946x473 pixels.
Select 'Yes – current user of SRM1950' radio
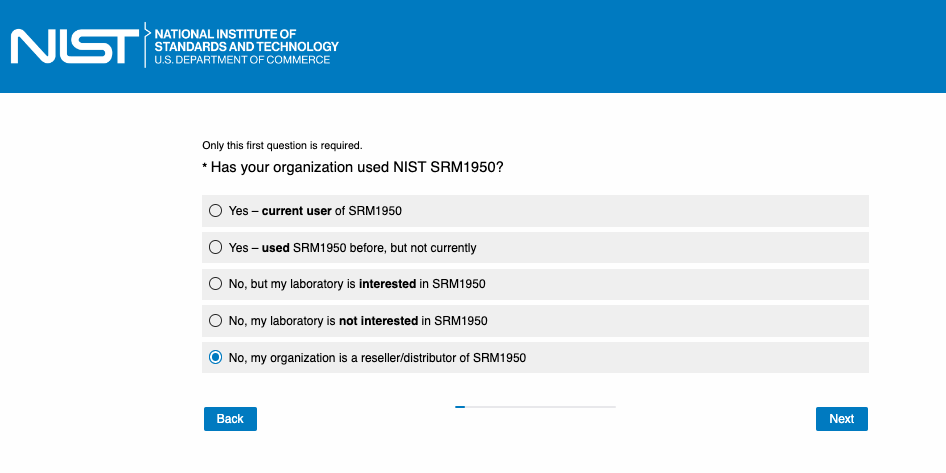click(x=215, y=211)
